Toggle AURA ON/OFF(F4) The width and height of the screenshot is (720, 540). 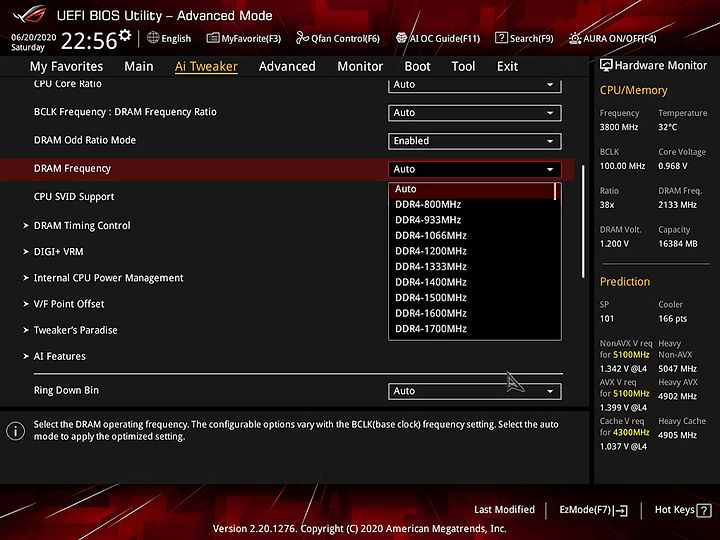coord(613,38)
